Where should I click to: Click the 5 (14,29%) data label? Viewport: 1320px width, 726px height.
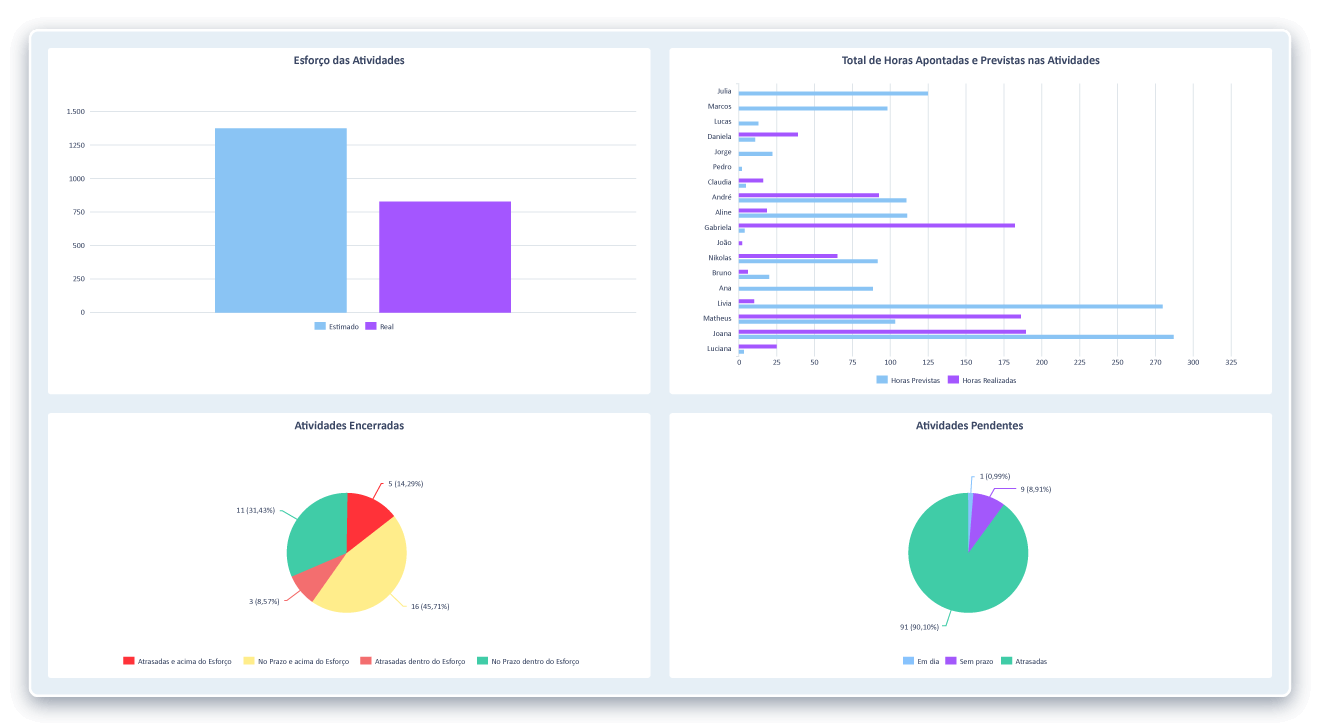point(405,484)
